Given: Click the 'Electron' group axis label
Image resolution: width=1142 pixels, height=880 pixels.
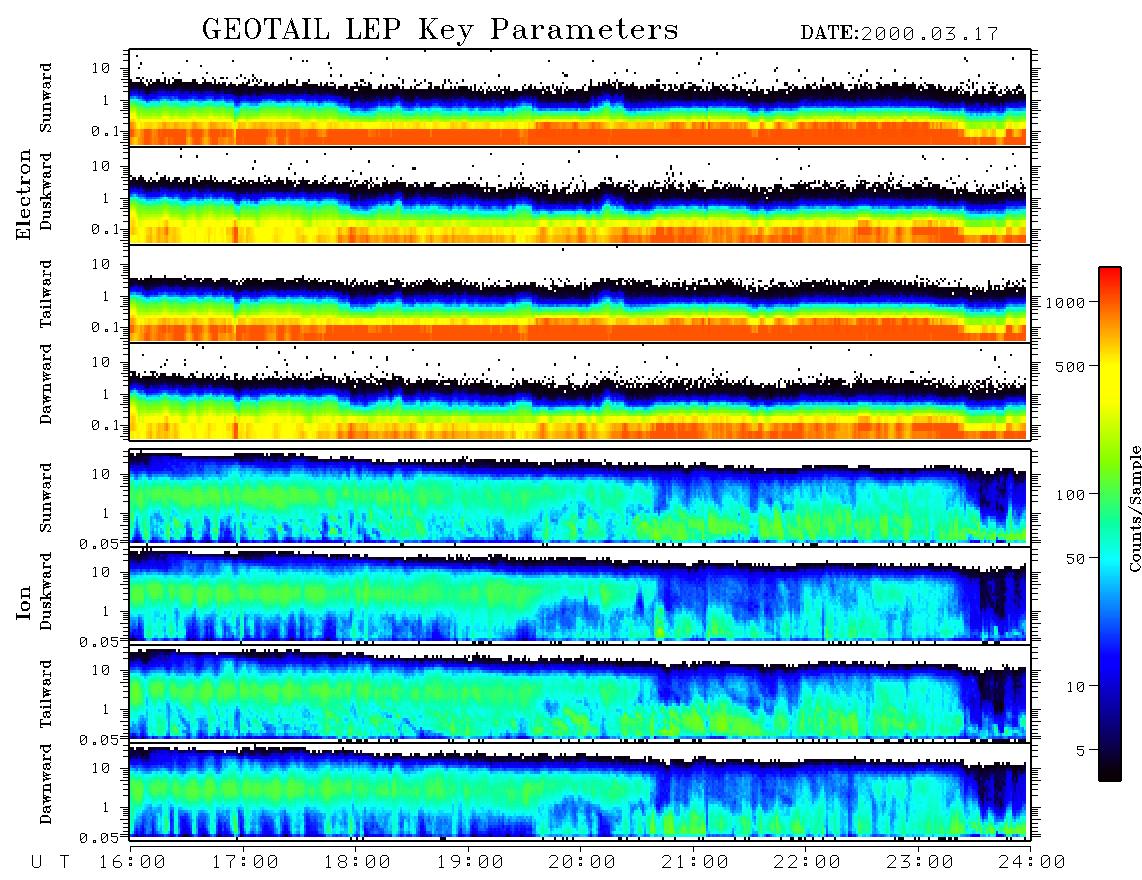Looking at the screenshot, I should pyautogui.click(x=24, y=195).
